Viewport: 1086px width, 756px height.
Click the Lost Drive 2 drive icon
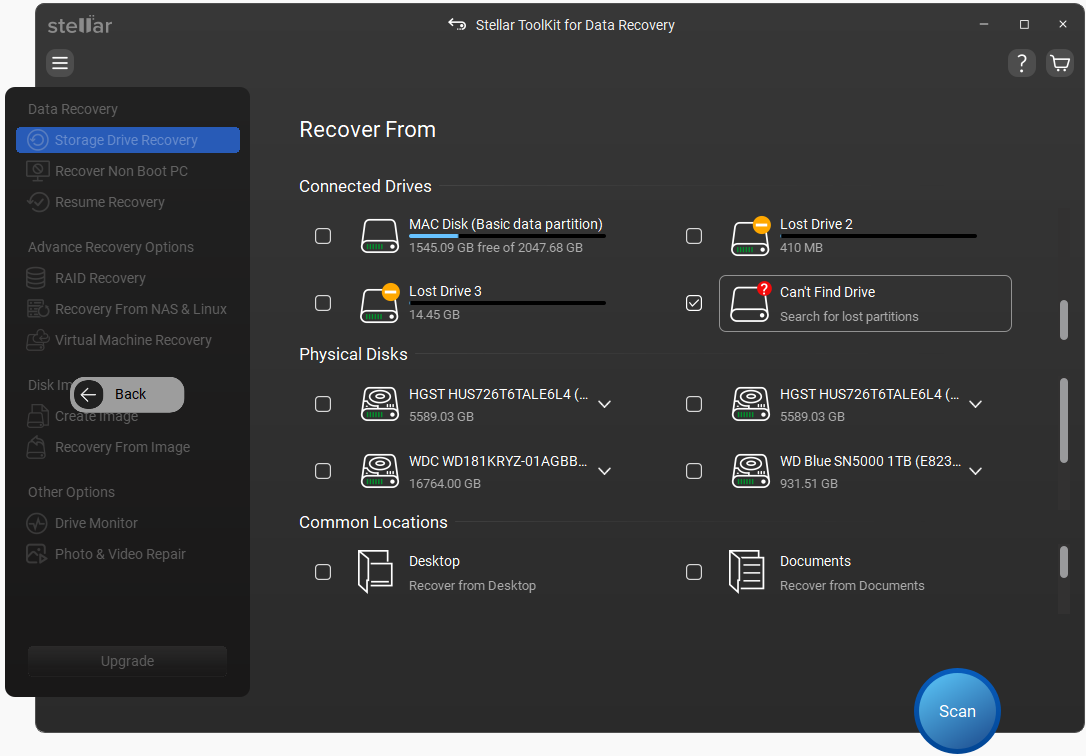[751, 236]
